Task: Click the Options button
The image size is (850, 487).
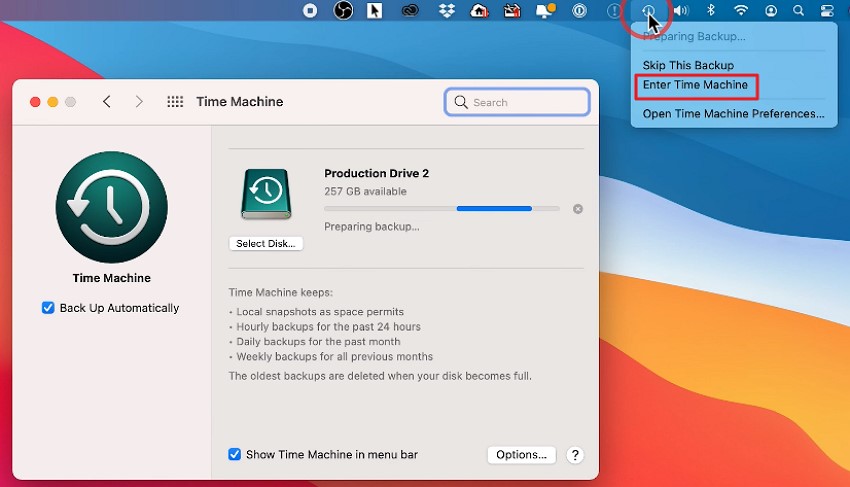Action: [521, 454]
